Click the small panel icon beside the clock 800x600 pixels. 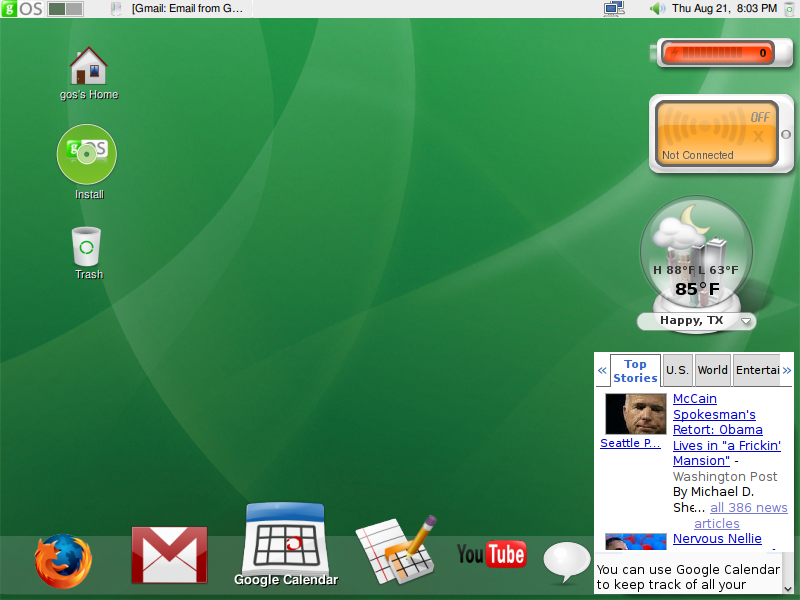tap(789, 9)
